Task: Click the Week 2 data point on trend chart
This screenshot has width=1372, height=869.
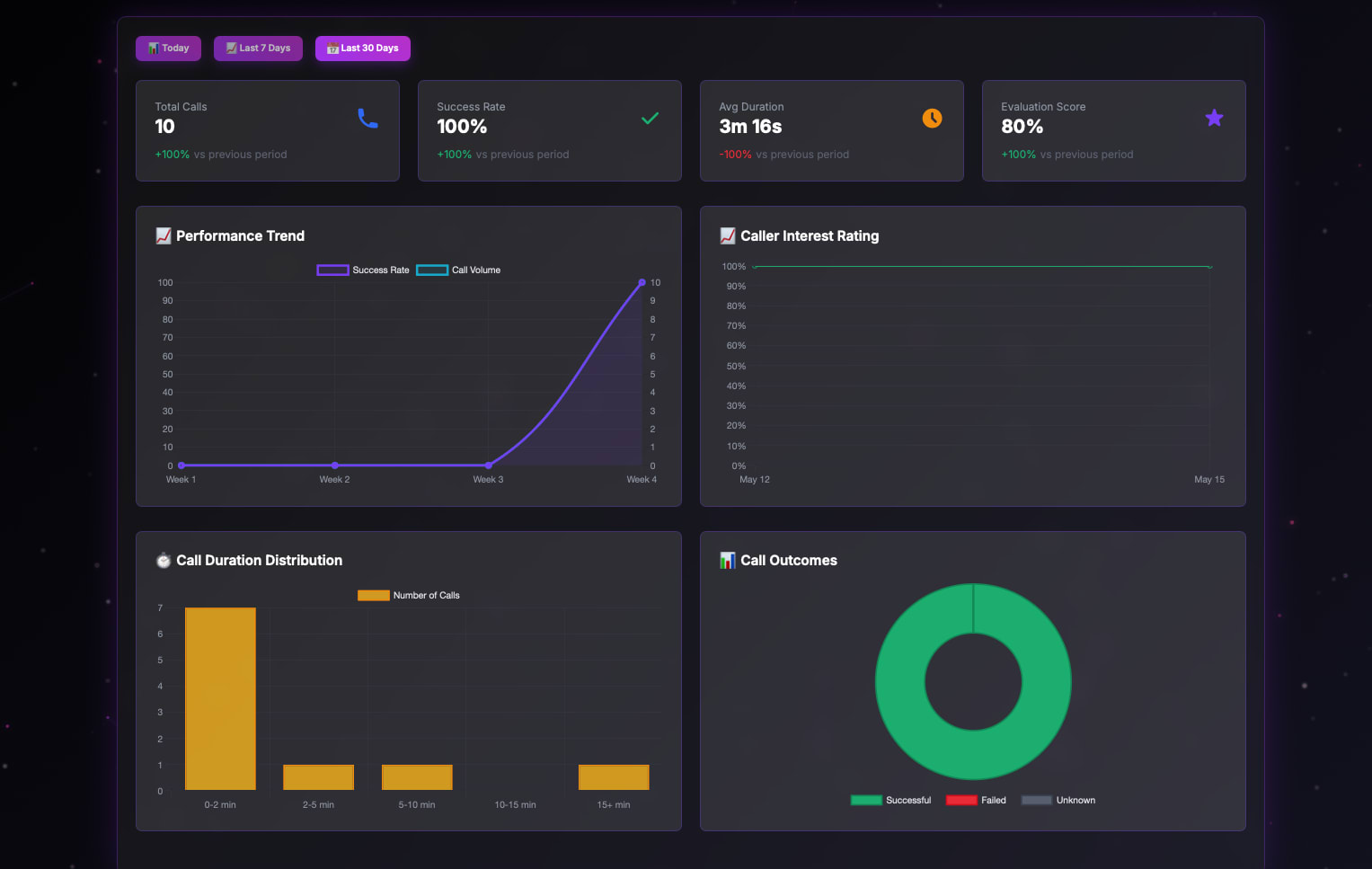Action: point(335,466)
